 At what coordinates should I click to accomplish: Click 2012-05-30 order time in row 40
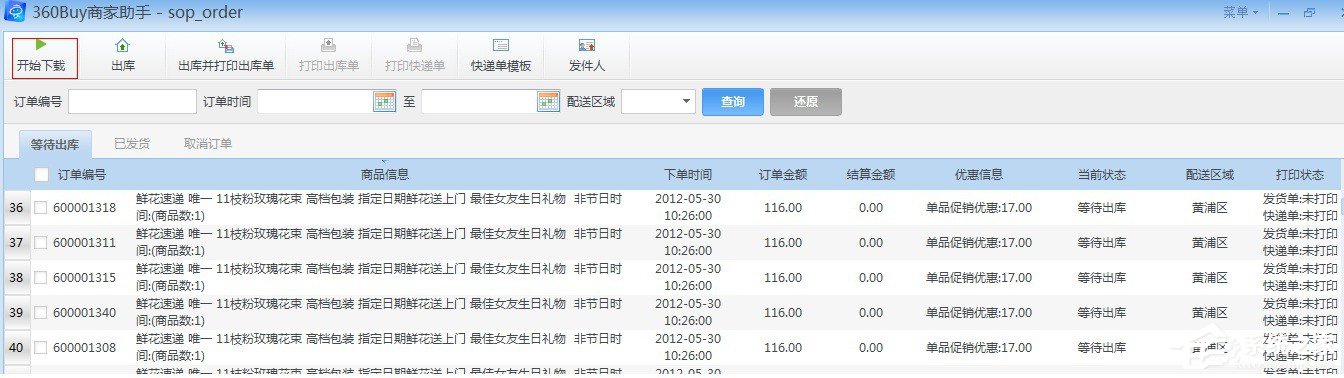pyautogui.click(x=688, y=338)
